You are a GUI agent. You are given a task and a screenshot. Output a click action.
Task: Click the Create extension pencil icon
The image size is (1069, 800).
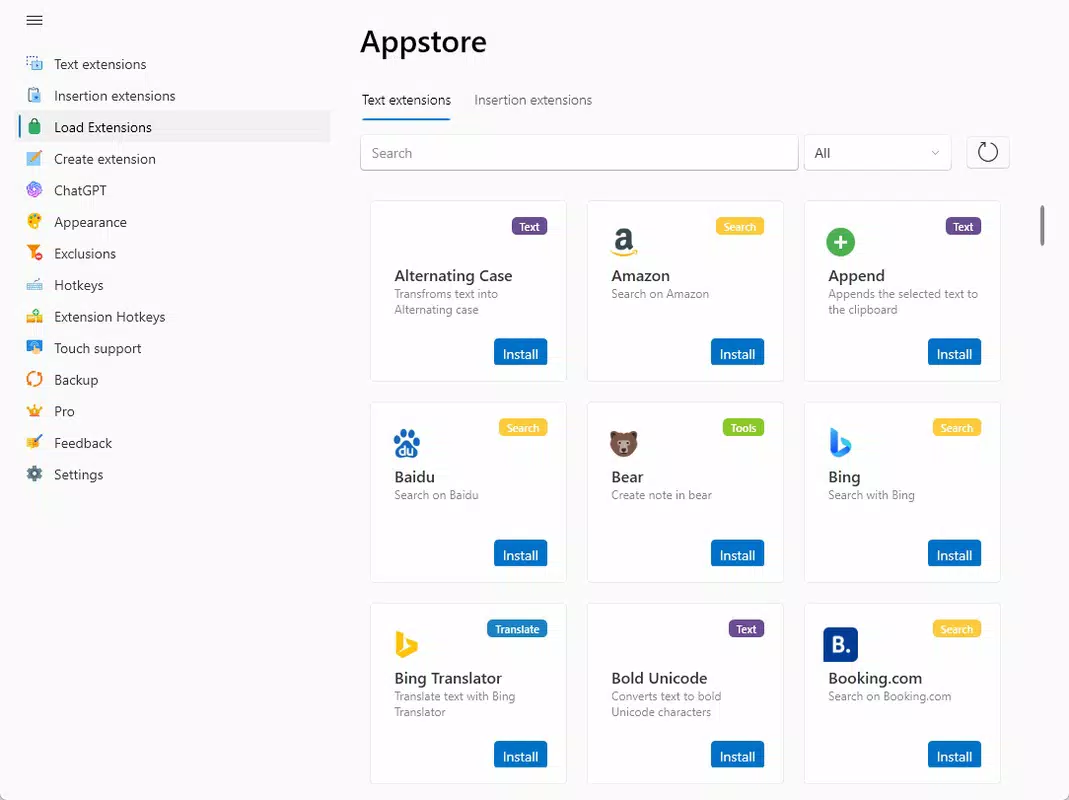tap(34, 158)
